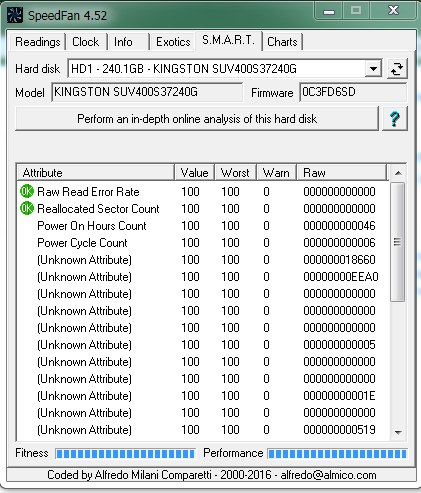Perform an in-depth online analysis of this disk
421x493 pixels.
point(197,119)
